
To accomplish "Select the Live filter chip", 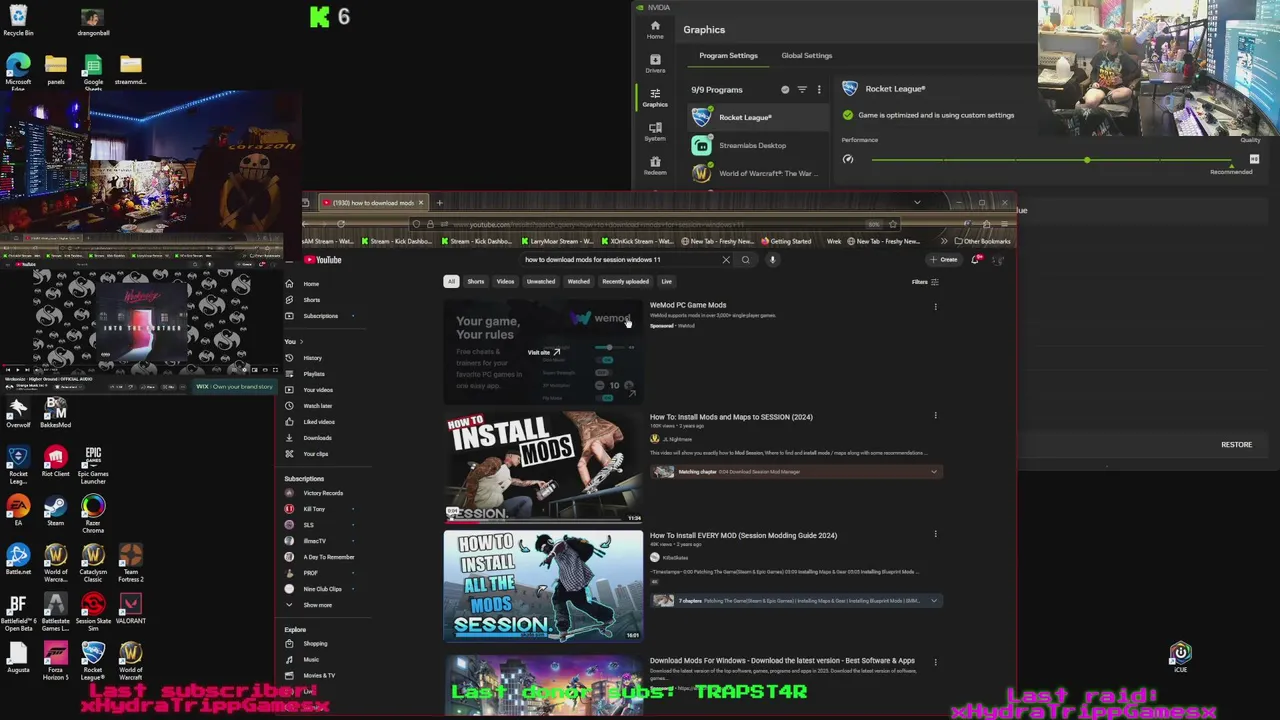I will [x=666, y=282].
